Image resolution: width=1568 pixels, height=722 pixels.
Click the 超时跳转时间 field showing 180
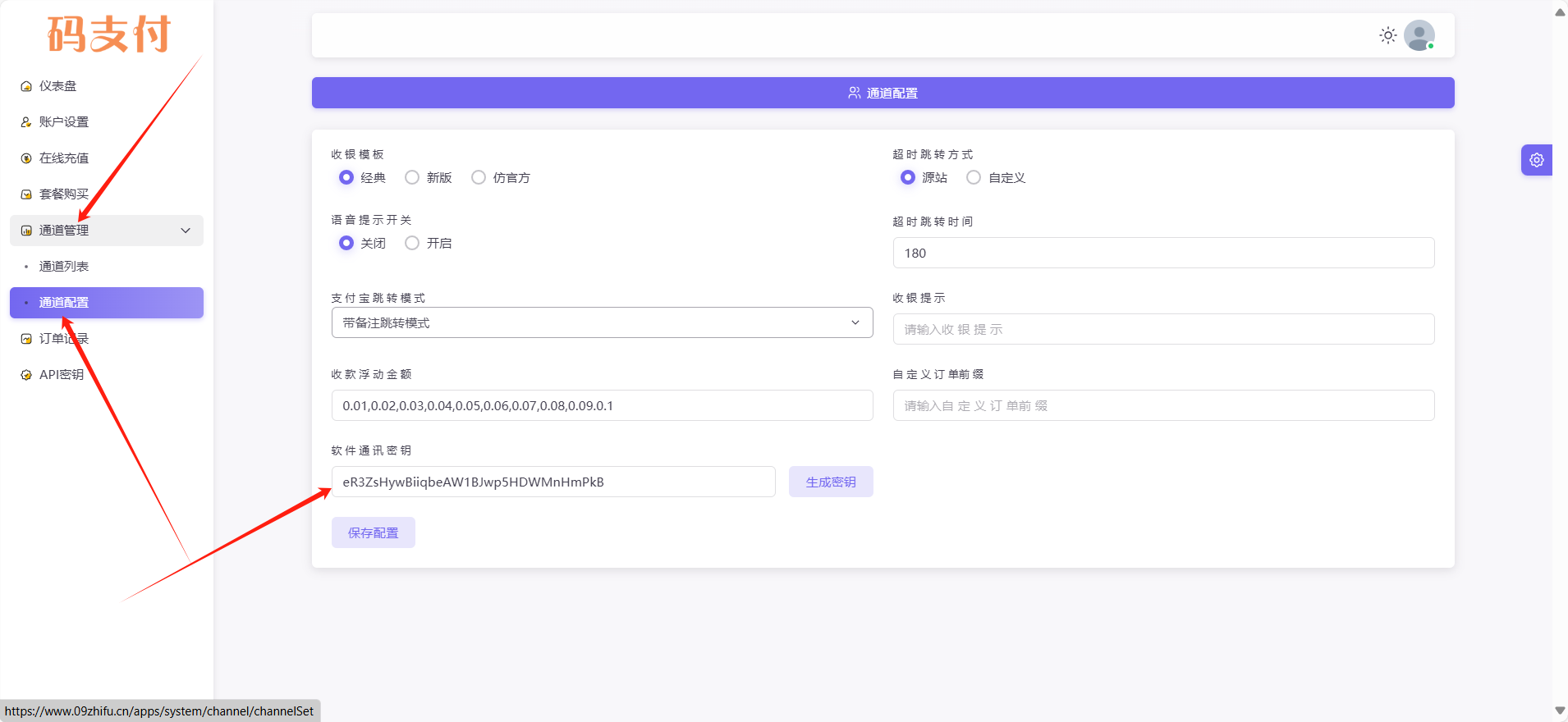point(1164,253)
